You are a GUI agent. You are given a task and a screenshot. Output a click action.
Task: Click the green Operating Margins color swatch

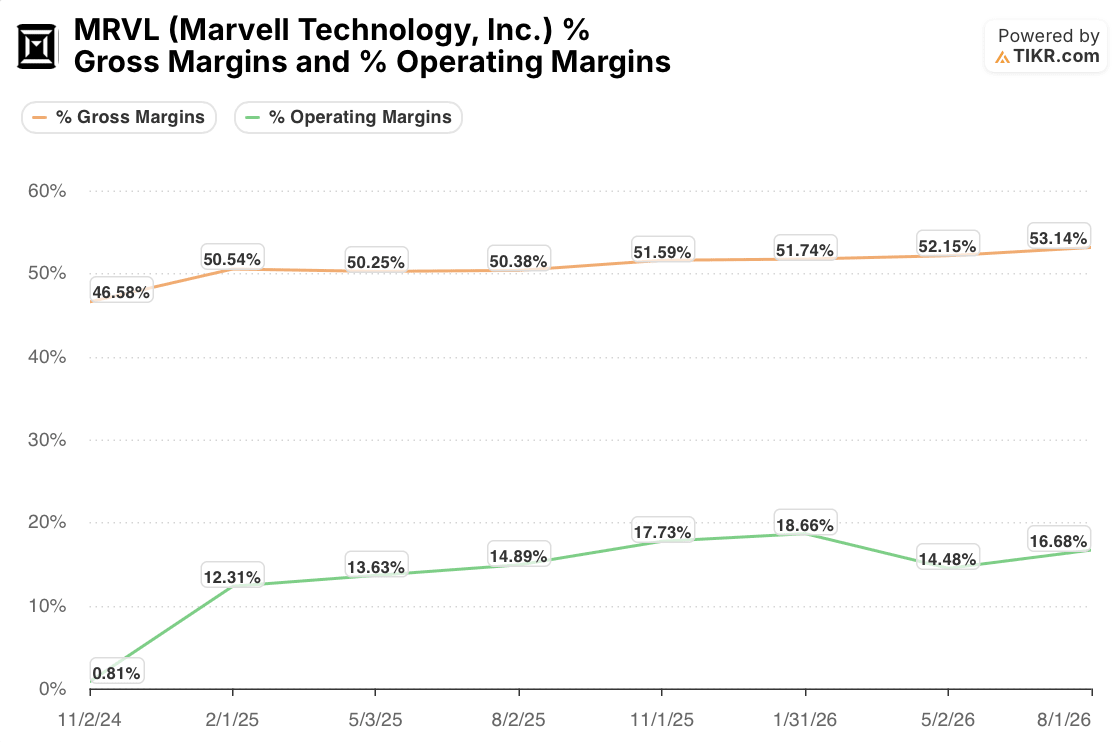coord(252,117)
